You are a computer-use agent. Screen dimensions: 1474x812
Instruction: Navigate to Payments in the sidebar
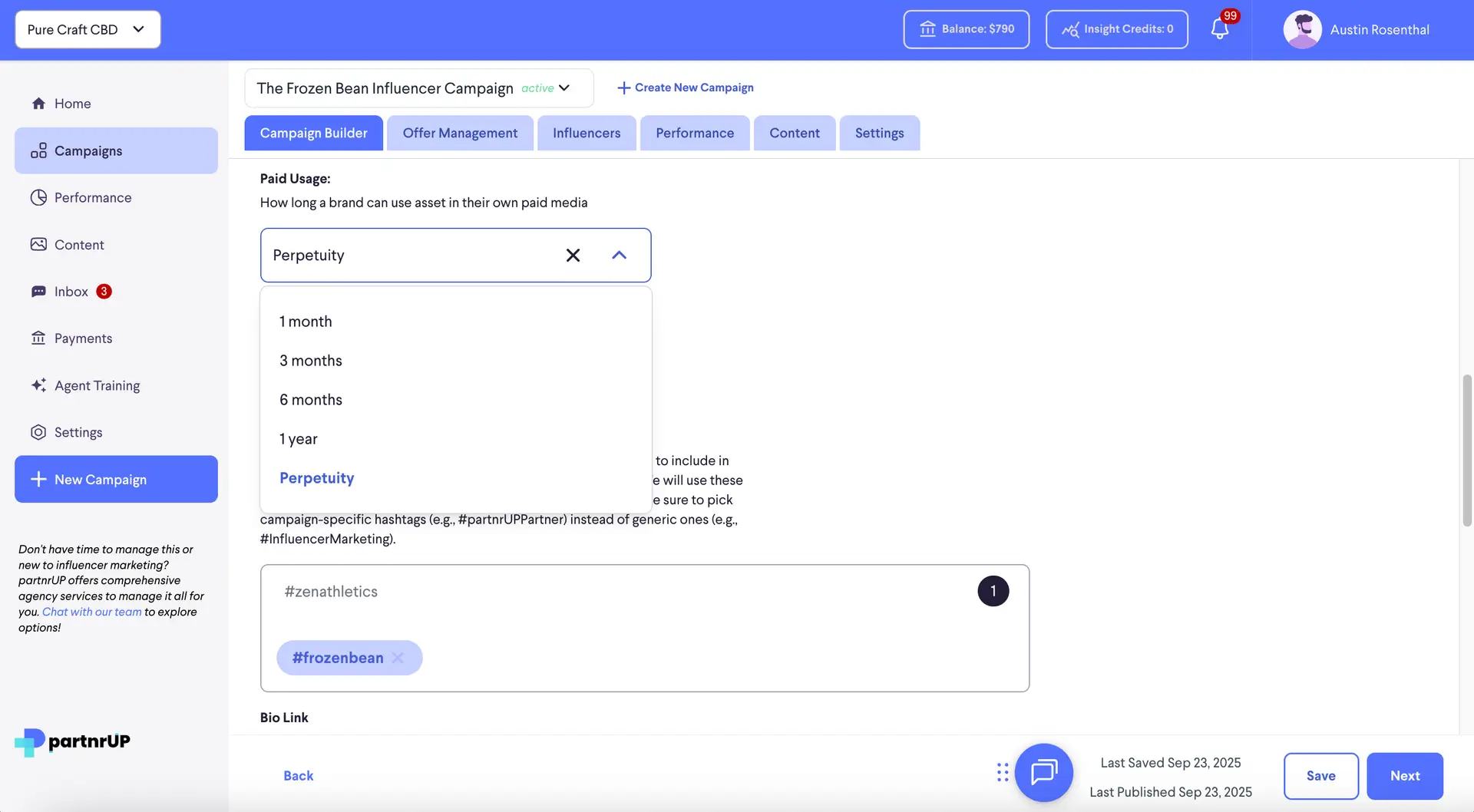point(82,338)
